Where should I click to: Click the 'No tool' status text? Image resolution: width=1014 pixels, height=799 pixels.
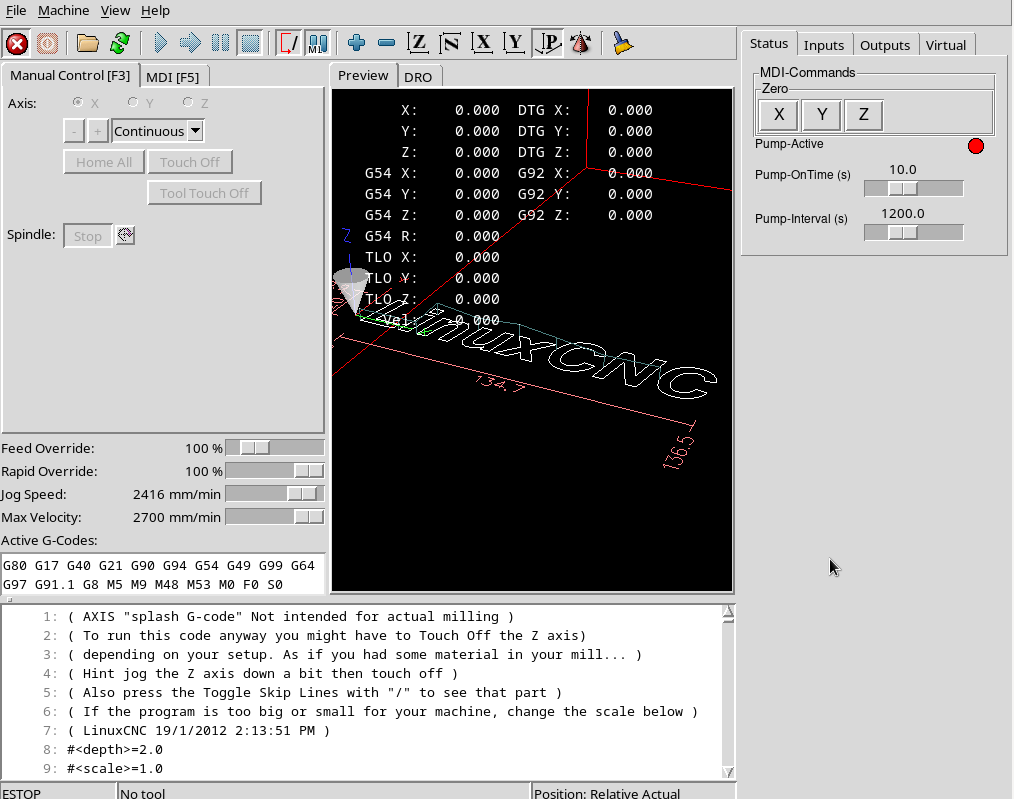coord(142,793)
